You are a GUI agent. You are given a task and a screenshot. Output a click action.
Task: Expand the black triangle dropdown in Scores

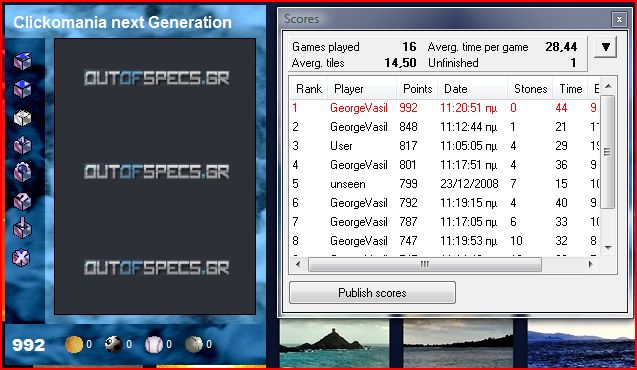tap(605, 47)
